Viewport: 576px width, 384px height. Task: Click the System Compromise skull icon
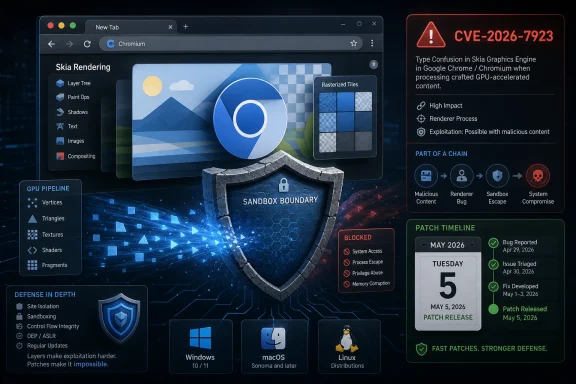pyautogui.click(x=538, y=176)
